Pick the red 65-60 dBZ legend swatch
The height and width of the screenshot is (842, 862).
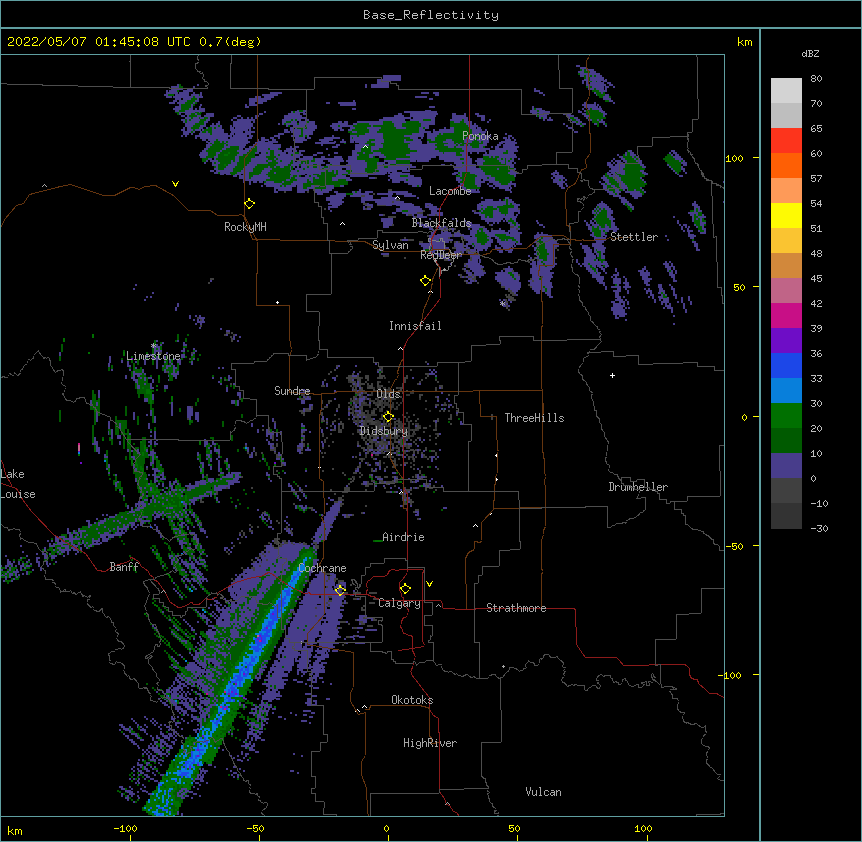point(786,141)
